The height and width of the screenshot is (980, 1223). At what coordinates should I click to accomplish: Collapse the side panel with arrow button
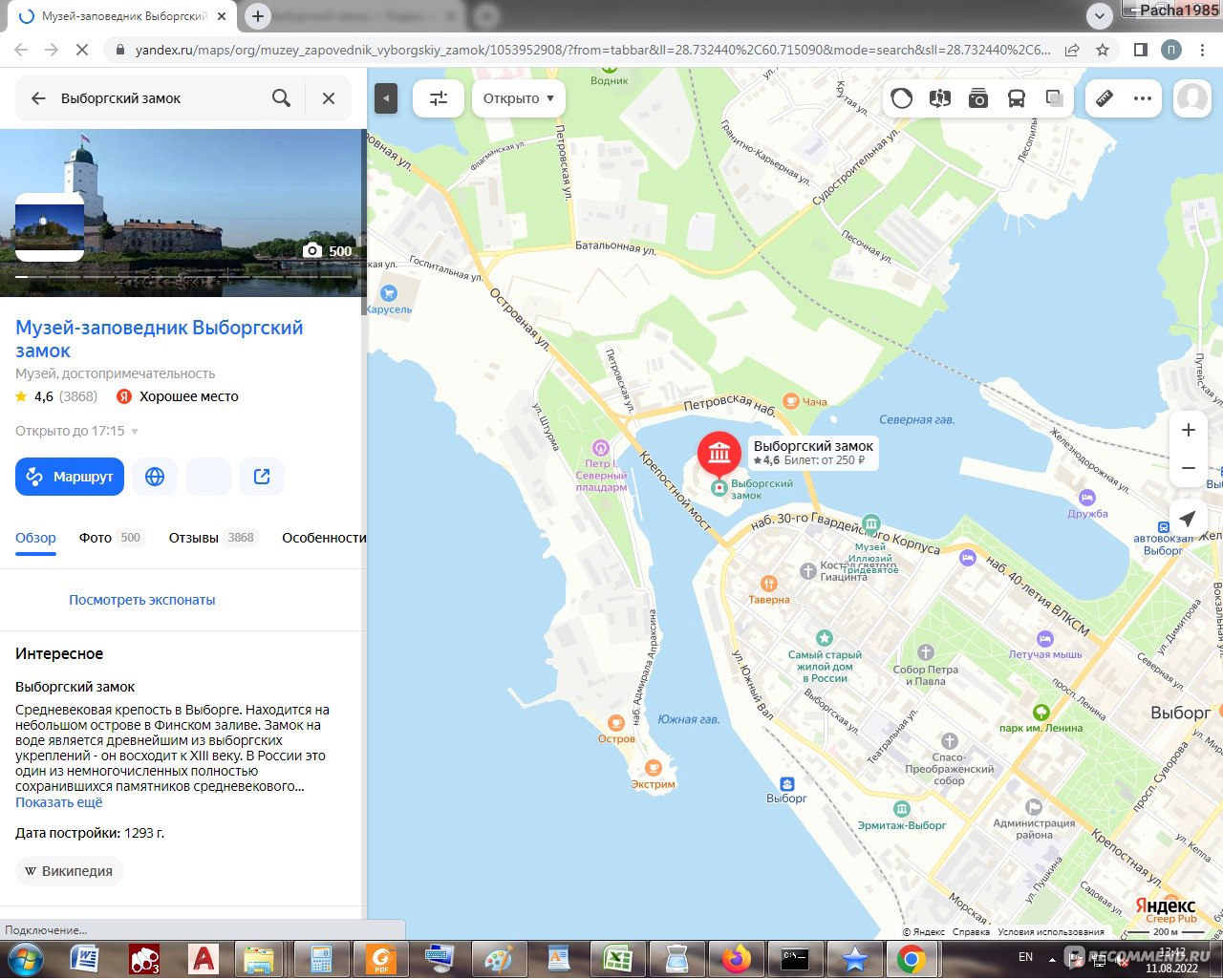coord(386,98)
